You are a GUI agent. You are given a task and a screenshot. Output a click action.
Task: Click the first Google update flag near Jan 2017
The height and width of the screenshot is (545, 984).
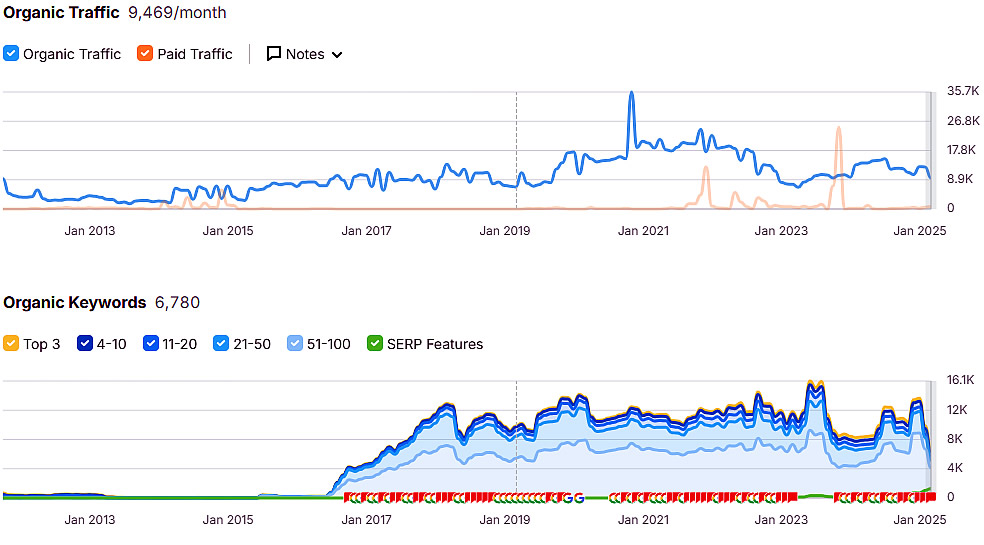[349, 497]
